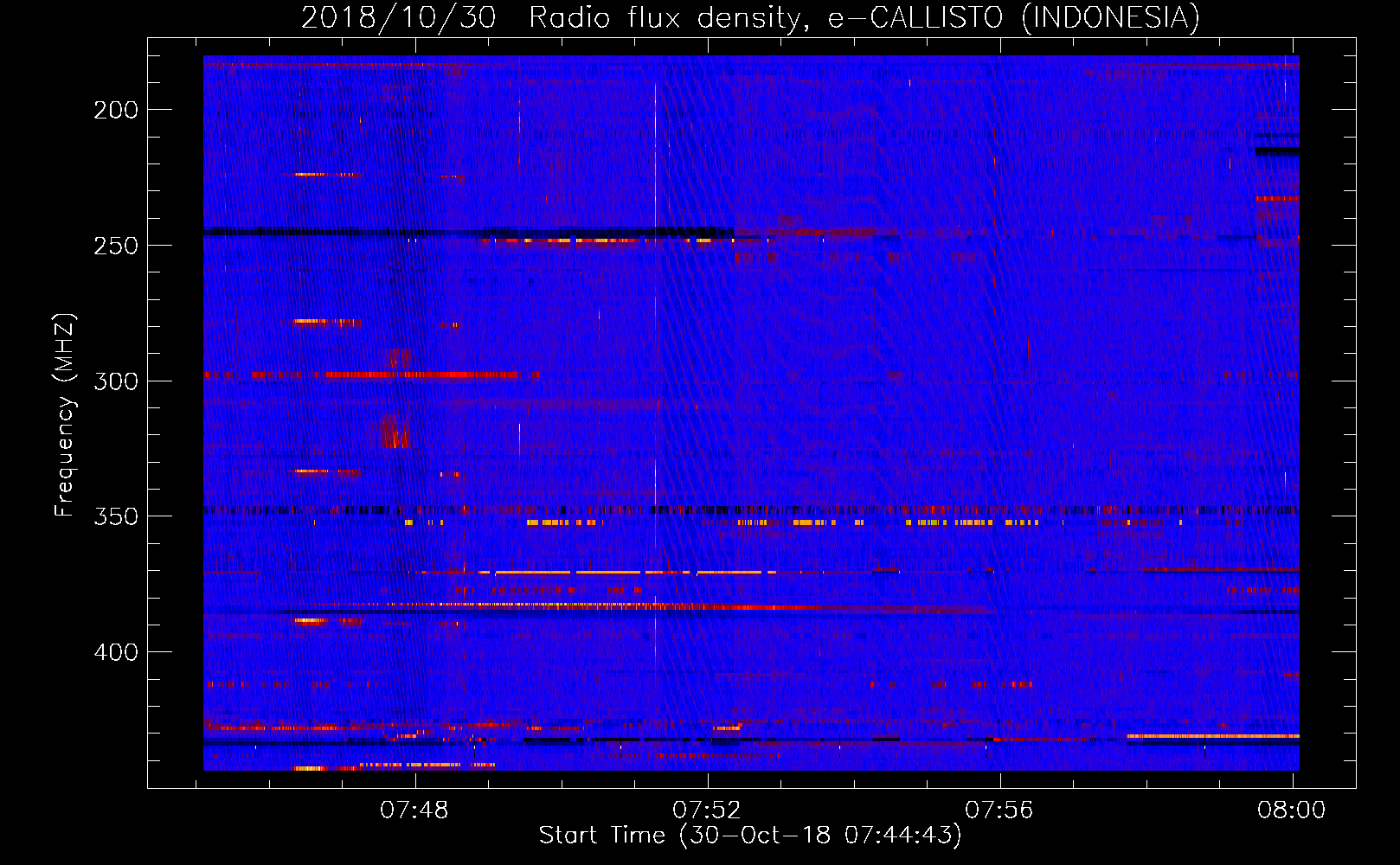Click the 08:00 time tick label

pos(1292,810)
